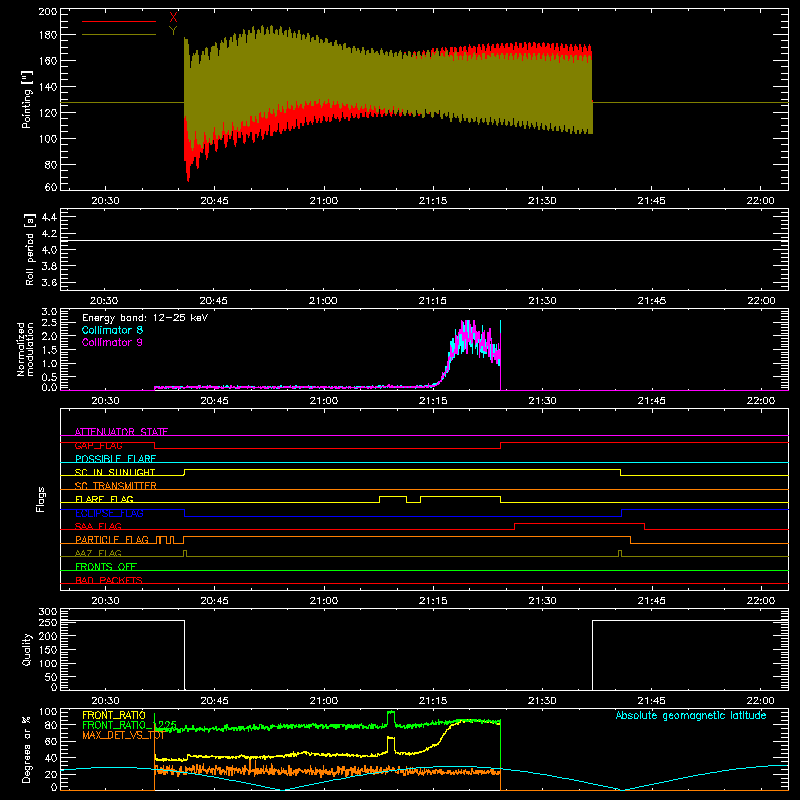Screen dimensions: 800x800
Task: Select the olive legend line for Y
Action: pos(119,34)
